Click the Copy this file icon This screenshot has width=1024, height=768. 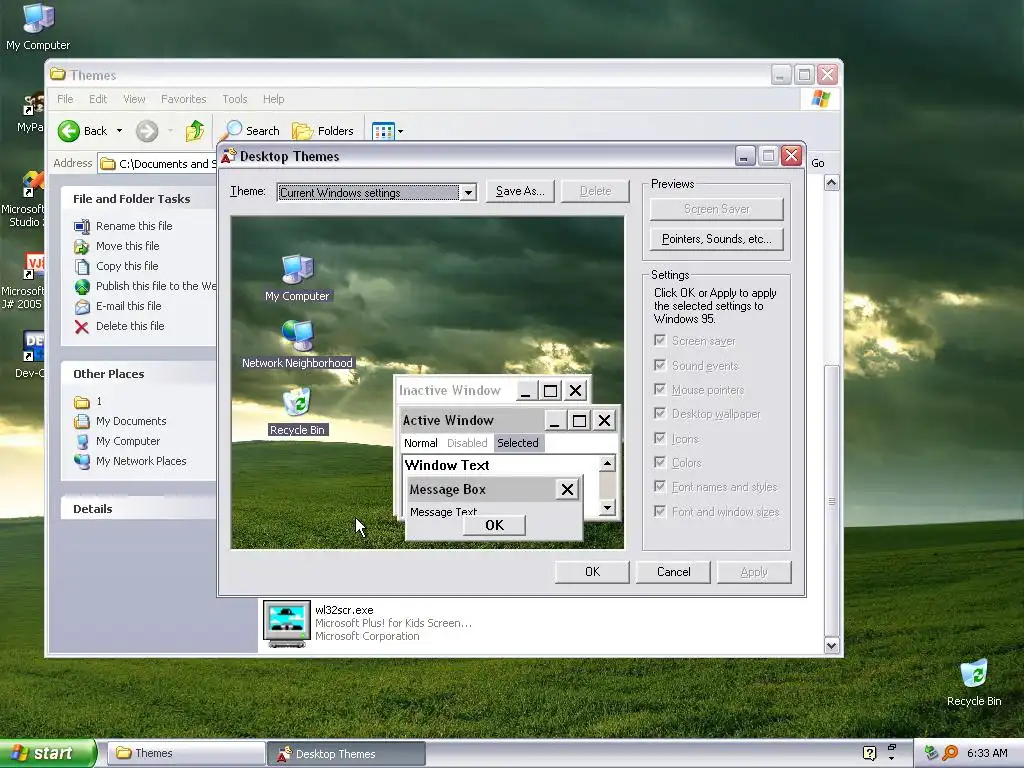pyautogui.click(x=82, y=266)
